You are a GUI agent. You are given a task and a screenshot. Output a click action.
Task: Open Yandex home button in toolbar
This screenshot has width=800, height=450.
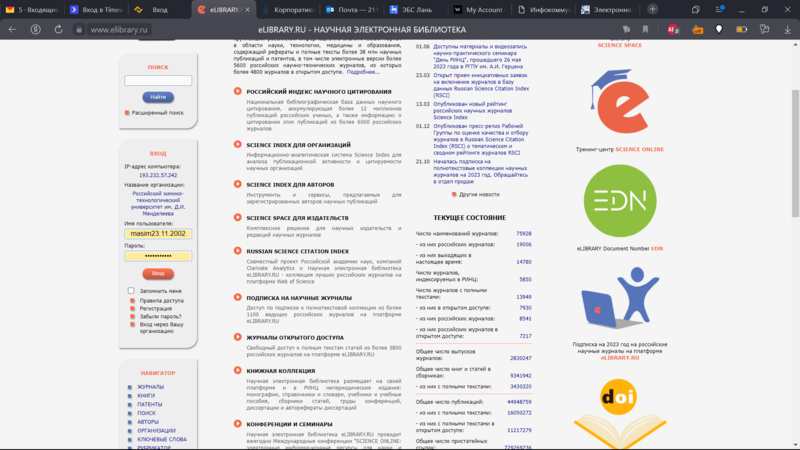(x=35, y=30)
